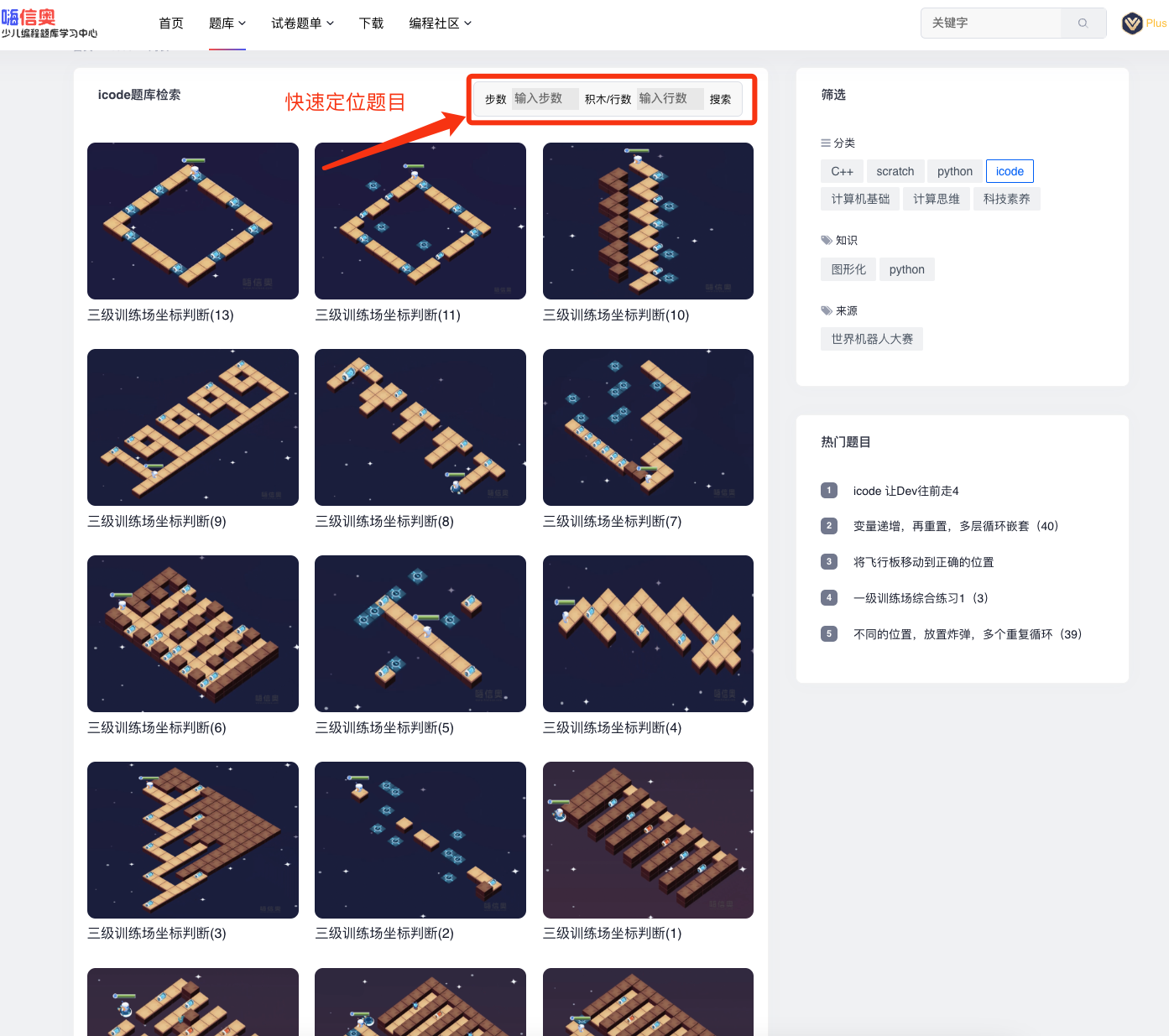This screenshot has width=1169, height=1036.
Task: Click the 来源 tag icon
Action: (x=827, y=311)
